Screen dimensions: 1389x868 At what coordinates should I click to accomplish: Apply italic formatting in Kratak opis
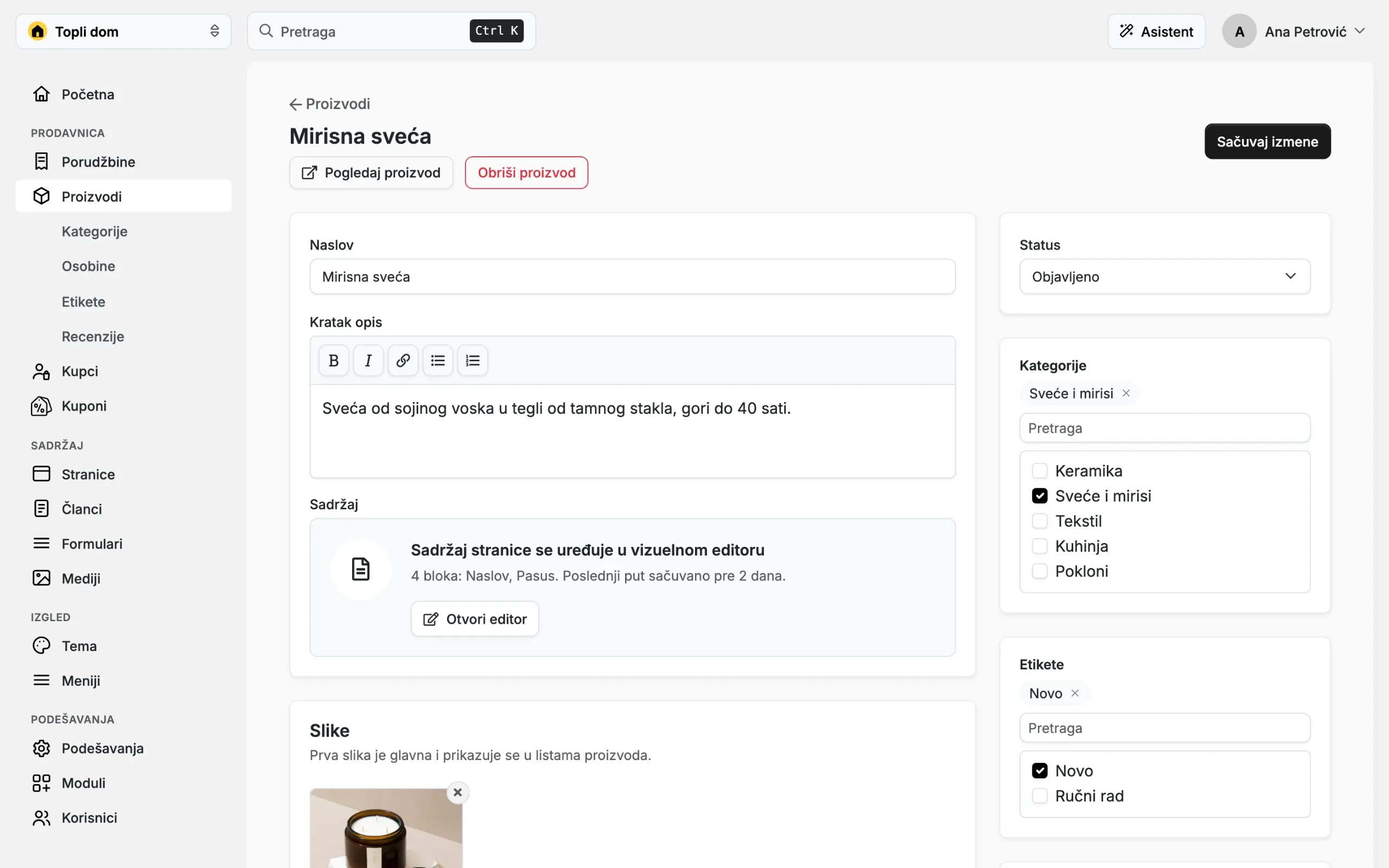(368, 361)
